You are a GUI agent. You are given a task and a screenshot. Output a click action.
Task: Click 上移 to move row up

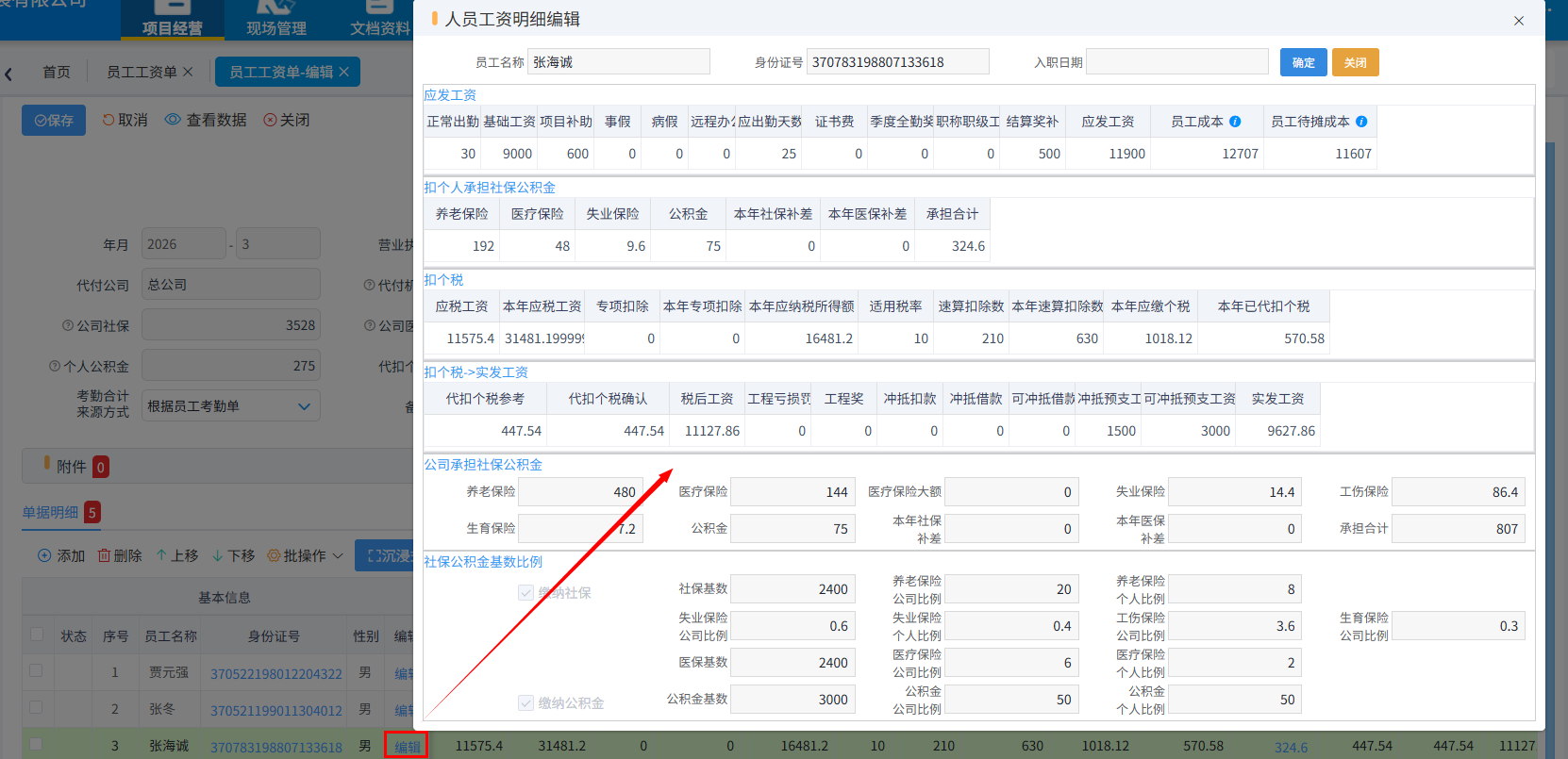click(x=177, y=556)
